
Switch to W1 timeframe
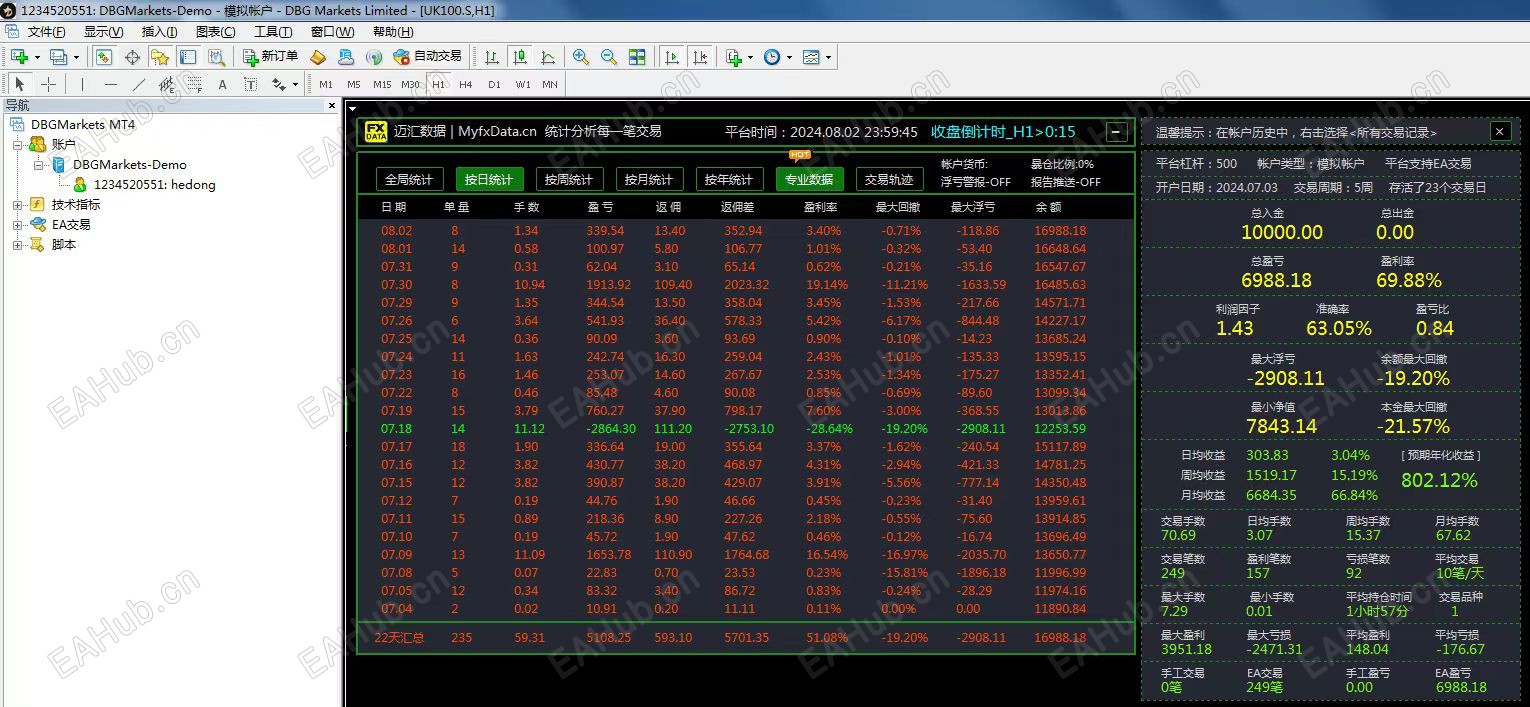tap(523, 84)
